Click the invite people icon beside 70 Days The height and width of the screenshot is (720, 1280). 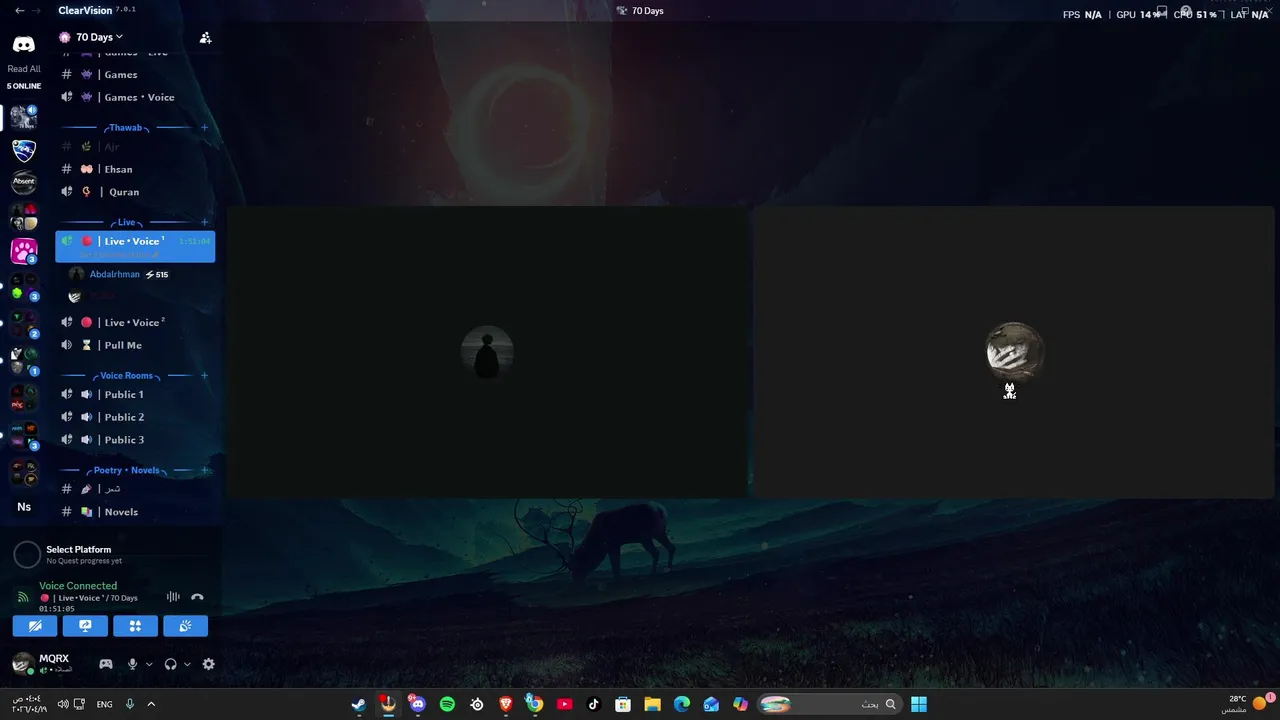tap(205, 38)
